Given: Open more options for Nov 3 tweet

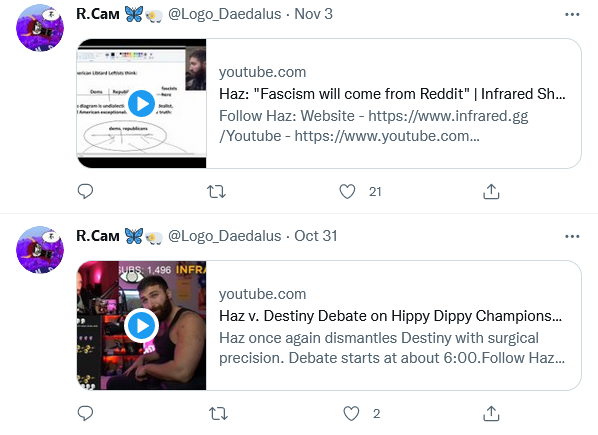Looking at the screenshot, I should click(x=572, y=14).
